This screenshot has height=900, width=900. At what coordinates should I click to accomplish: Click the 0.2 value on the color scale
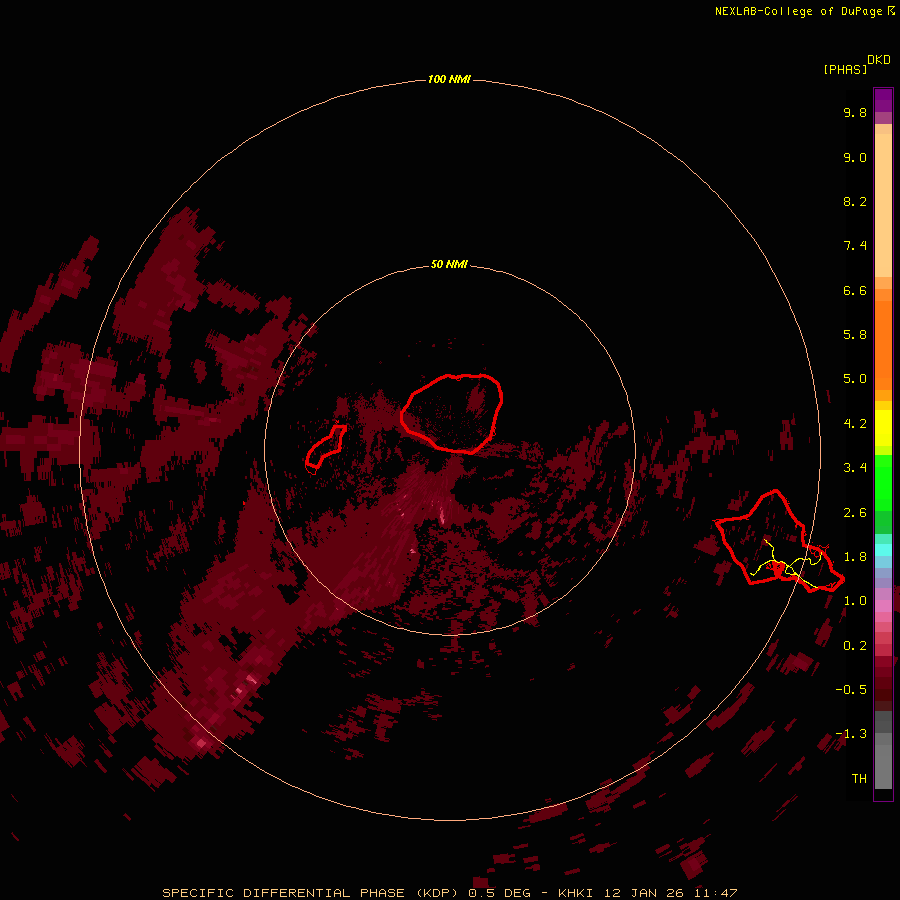pos(855,646)
